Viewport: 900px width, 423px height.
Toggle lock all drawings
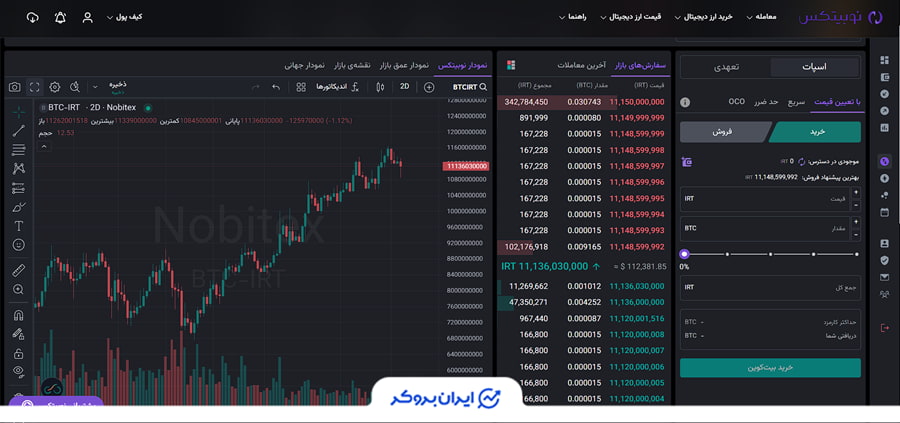(x=19, y=353)
